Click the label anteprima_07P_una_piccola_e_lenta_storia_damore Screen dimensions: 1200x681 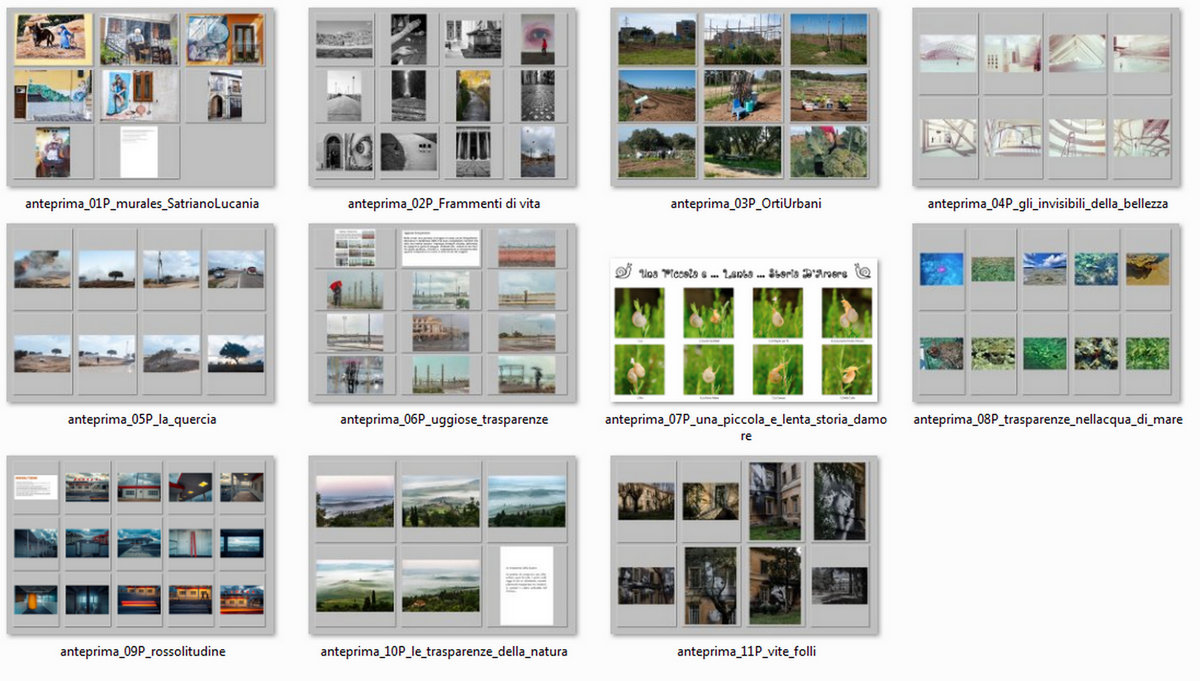point(745,428)
